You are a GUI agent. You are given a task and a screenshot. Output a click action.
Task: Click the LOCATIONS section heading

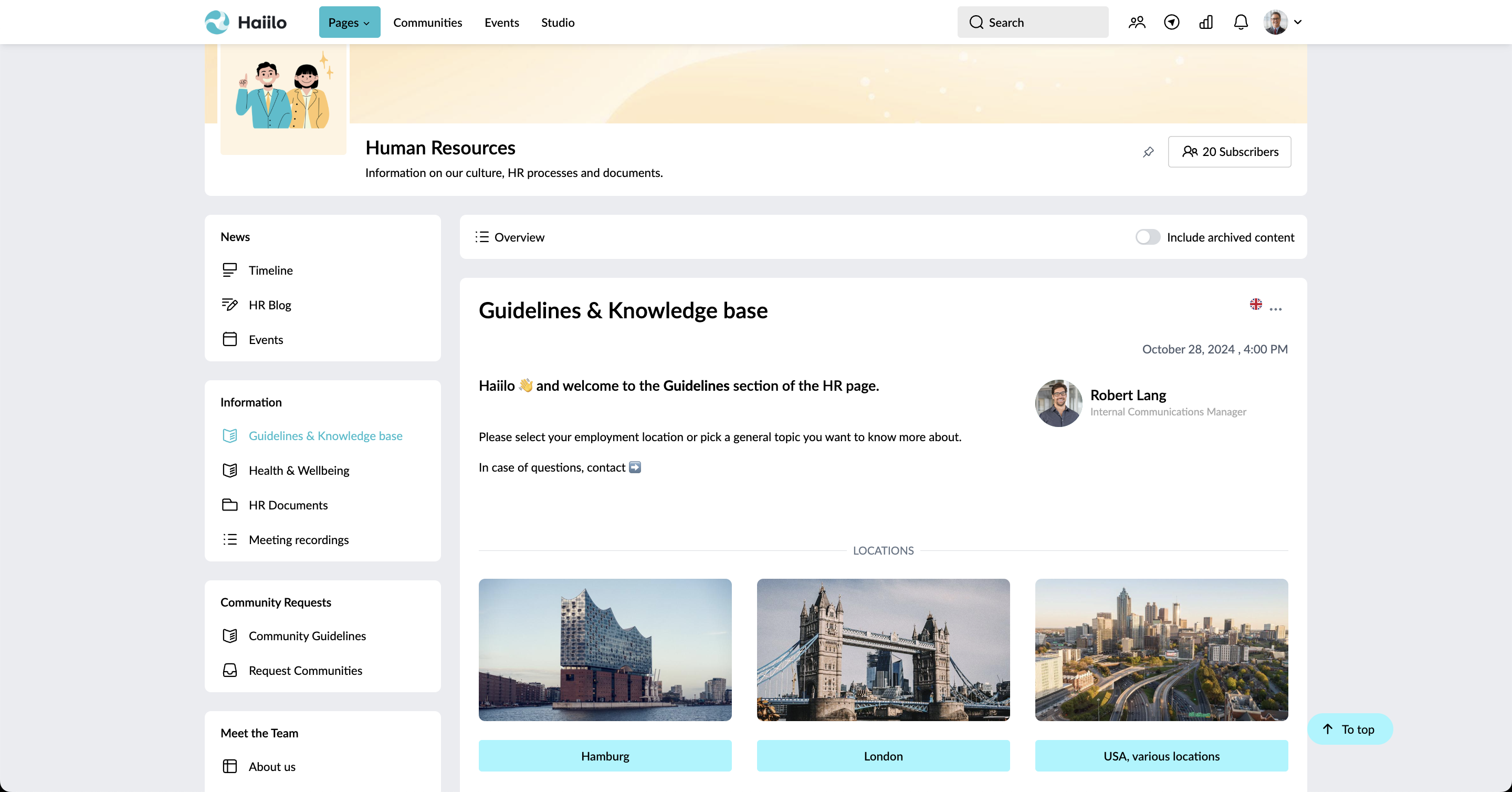(x=883, y=551)
